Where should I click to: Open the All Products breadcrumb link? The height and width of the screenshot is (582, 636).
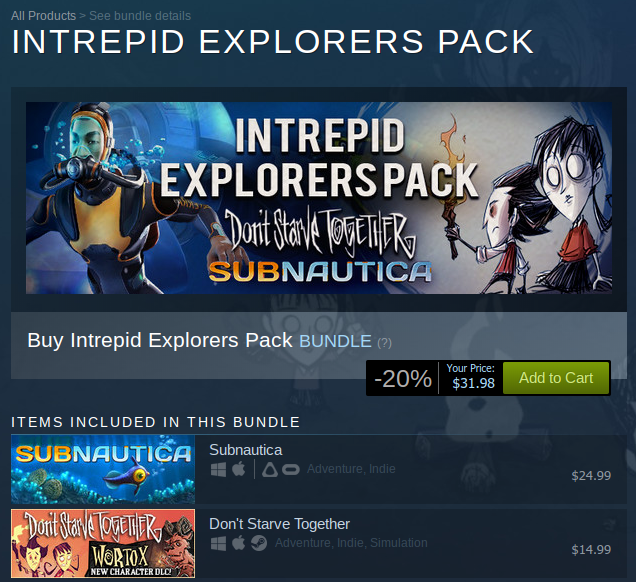coord(43,16)
